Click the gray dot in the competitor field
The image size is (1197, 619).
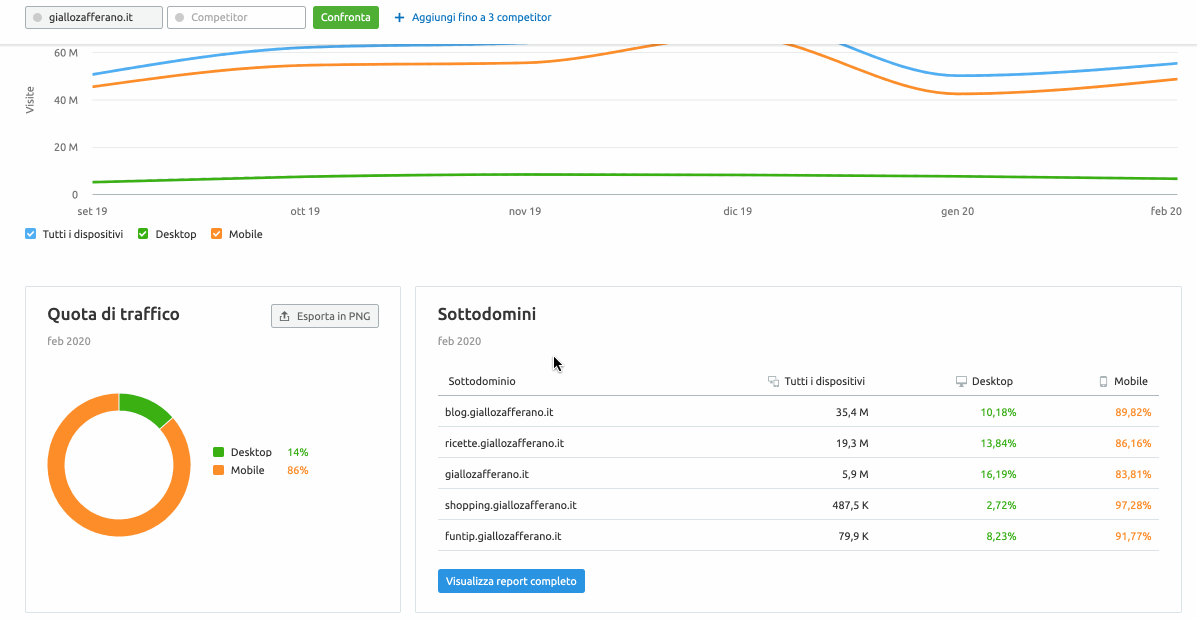(180, 18)
